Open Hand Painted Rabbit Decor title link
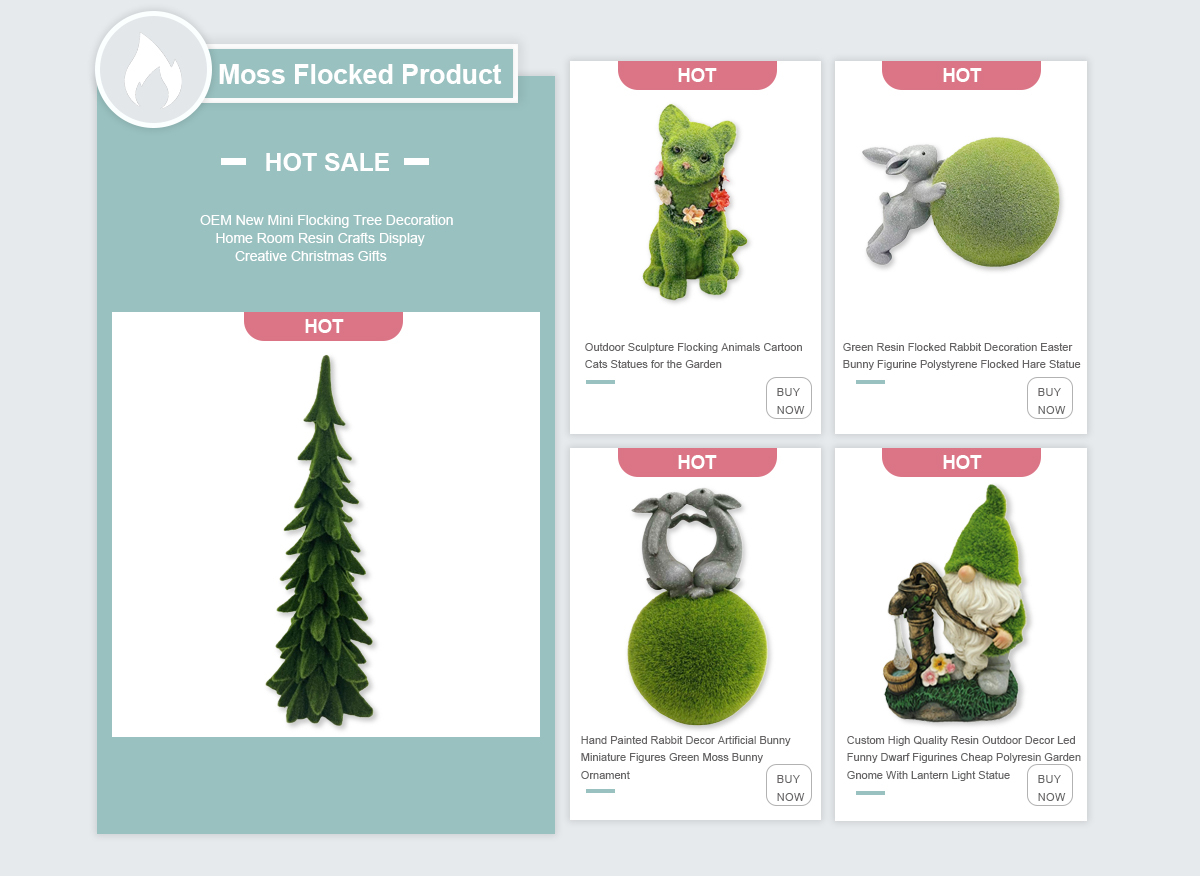The image size is (1200, 876). click(685, 758)
